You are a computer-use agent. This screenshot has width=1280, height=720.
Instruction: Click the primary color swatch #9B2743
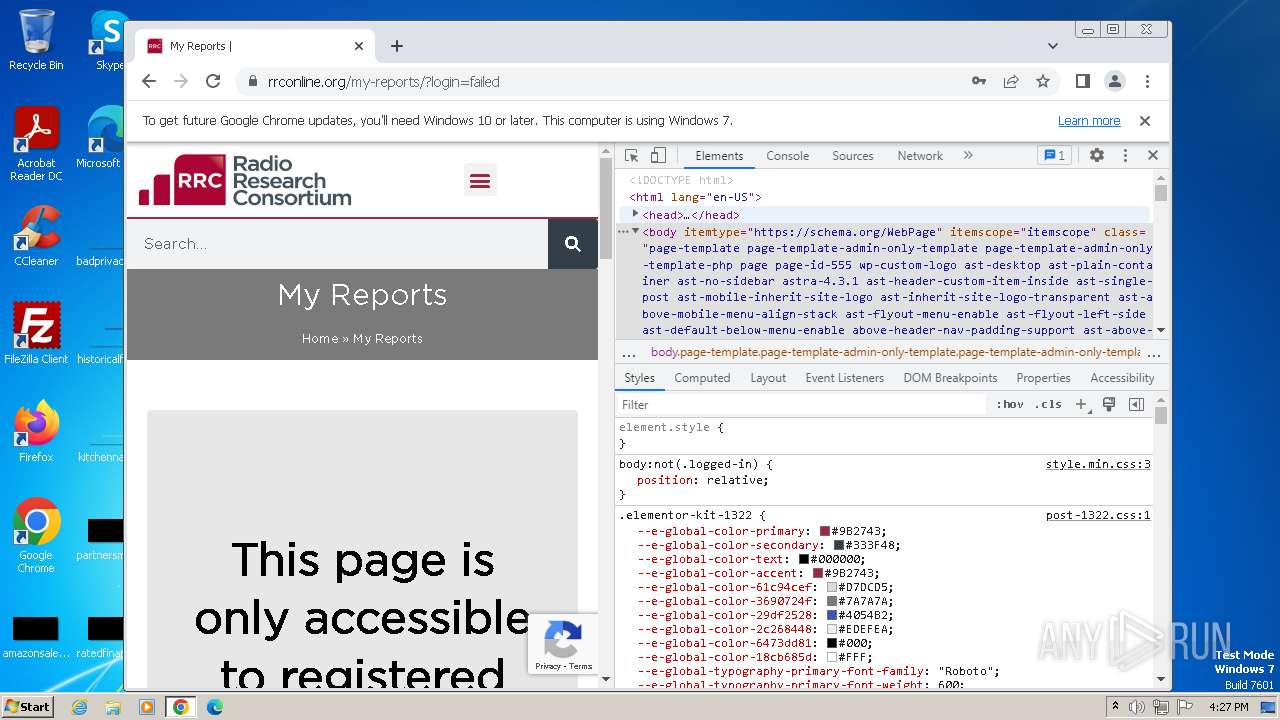tap(825, 531)
